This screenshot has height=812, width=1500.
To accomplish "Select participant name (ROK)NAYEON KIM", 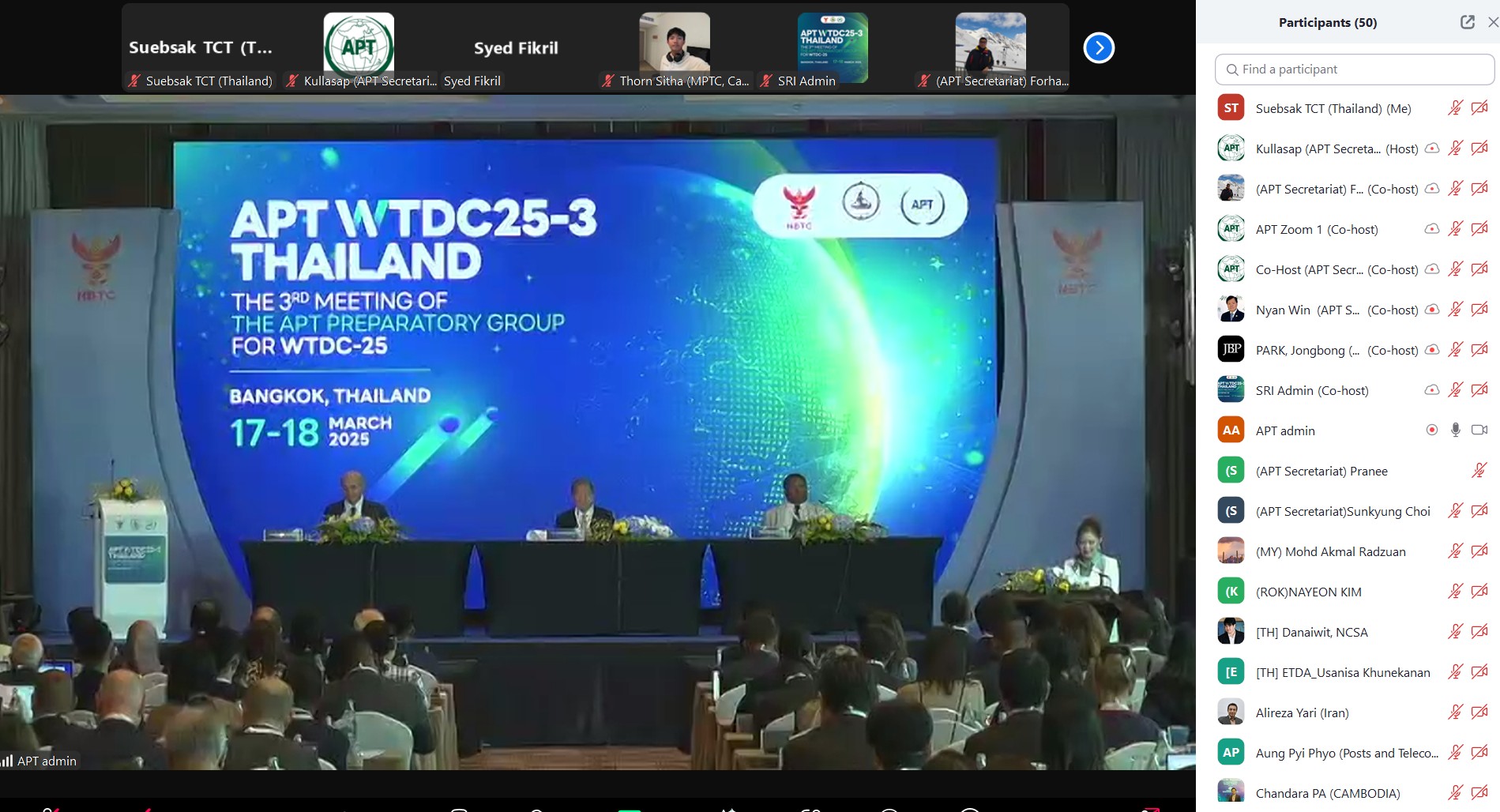I will click(1309, 592).
